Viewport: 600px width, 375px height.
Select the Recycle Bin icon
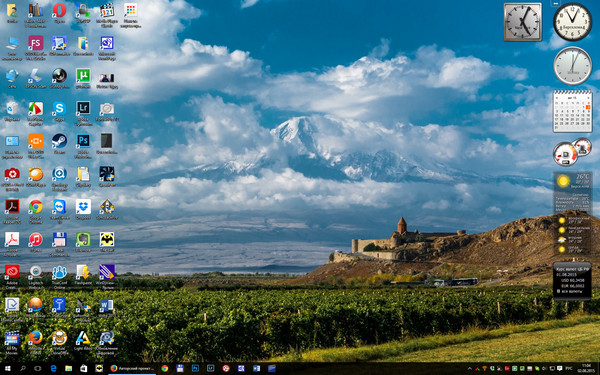12,111
